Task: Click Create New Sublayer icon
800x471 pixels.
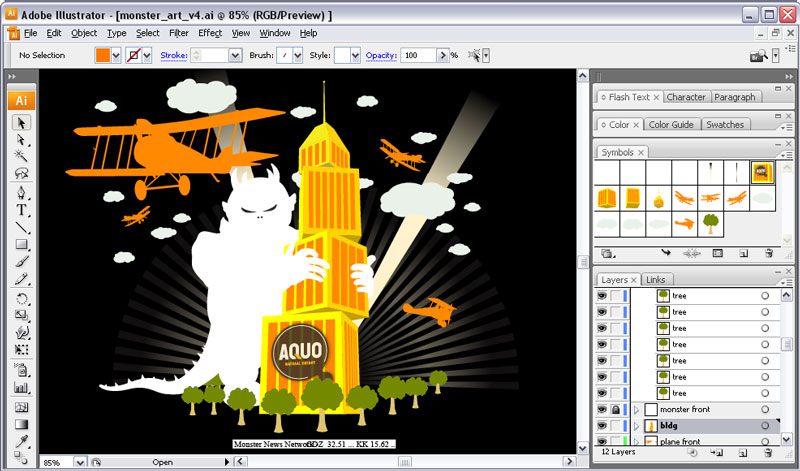Action: tap(716, 452)
